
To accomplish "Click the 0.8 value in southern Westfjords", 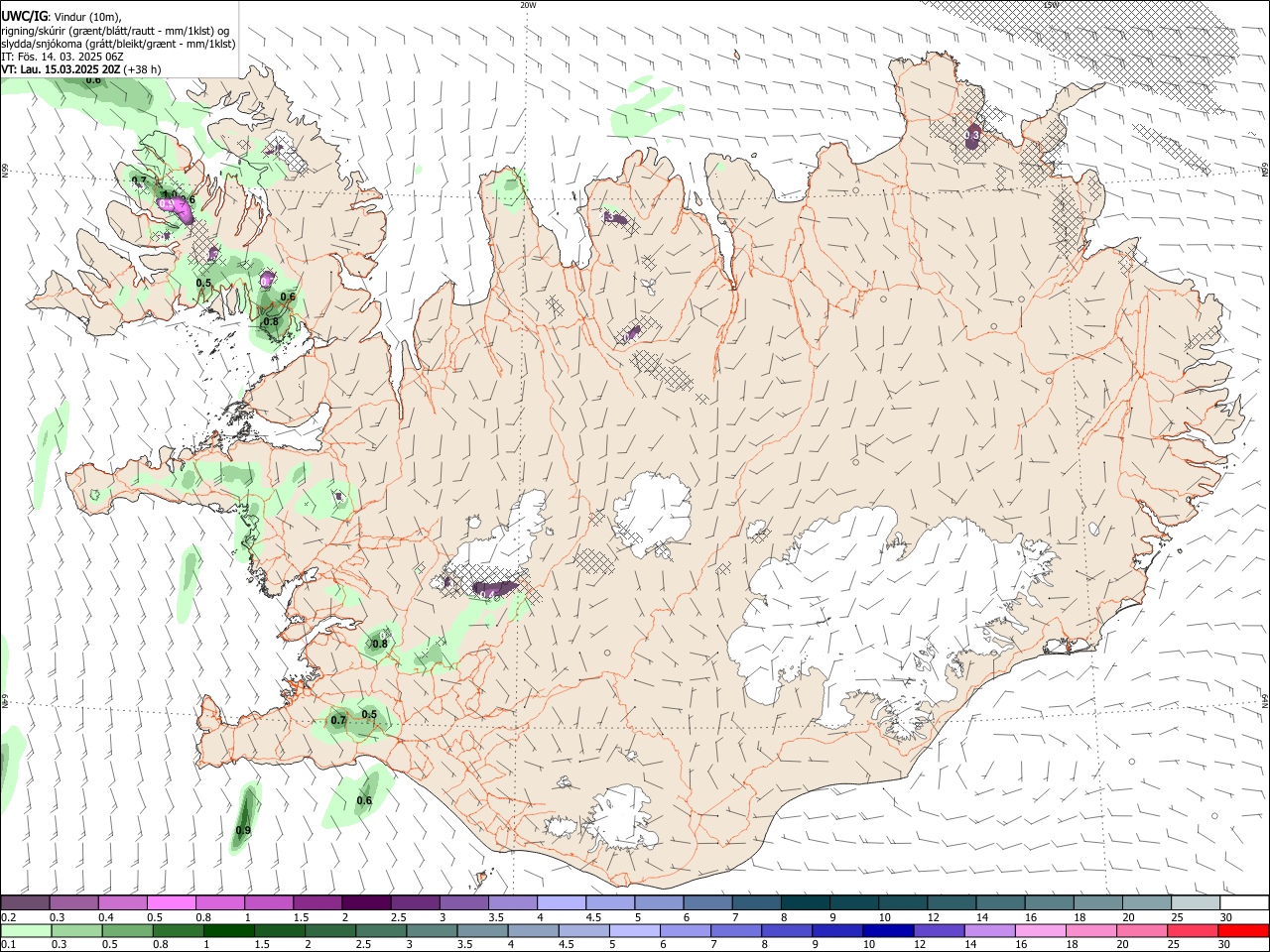I will [x=271, y=321].
